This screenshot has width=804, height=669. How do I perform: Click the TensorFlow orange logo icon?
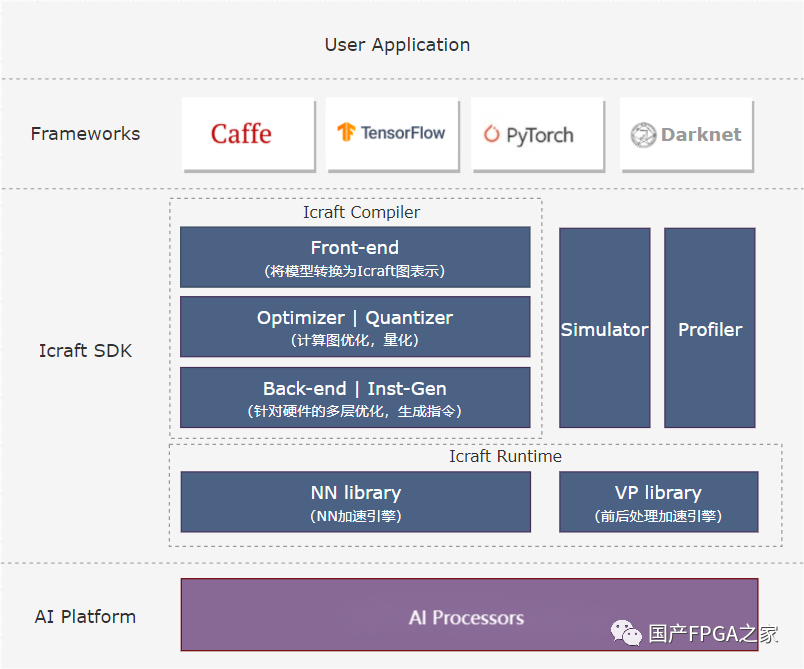point(346,132)
